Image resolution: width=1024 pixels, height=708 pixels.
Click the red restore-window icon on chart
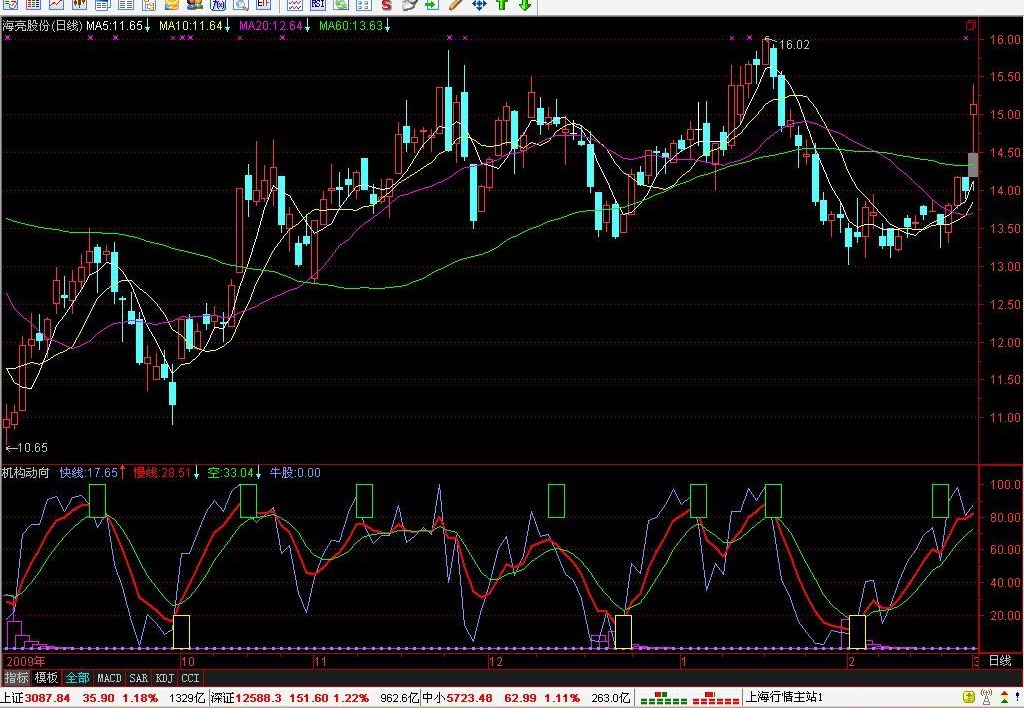click(x=970, y=25)
